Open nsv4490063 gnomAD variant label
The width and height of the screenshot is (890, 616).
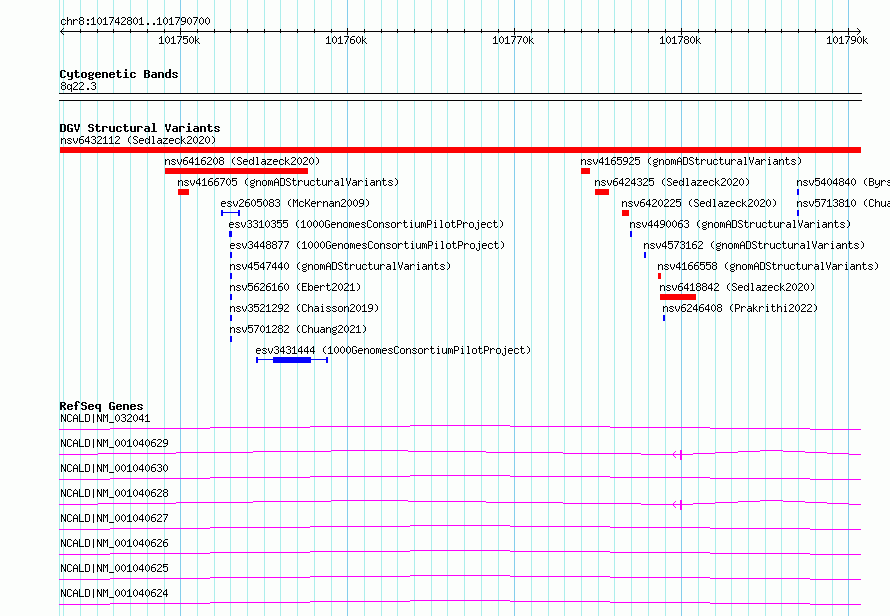(740, 224)
